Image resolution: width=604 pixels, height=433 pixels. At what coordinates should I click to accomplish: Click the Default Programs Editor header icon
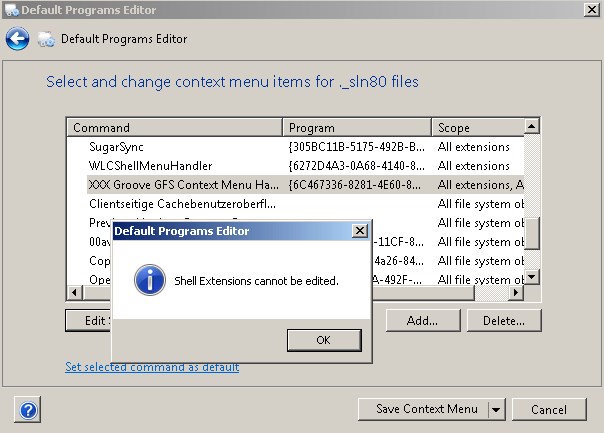46,39
